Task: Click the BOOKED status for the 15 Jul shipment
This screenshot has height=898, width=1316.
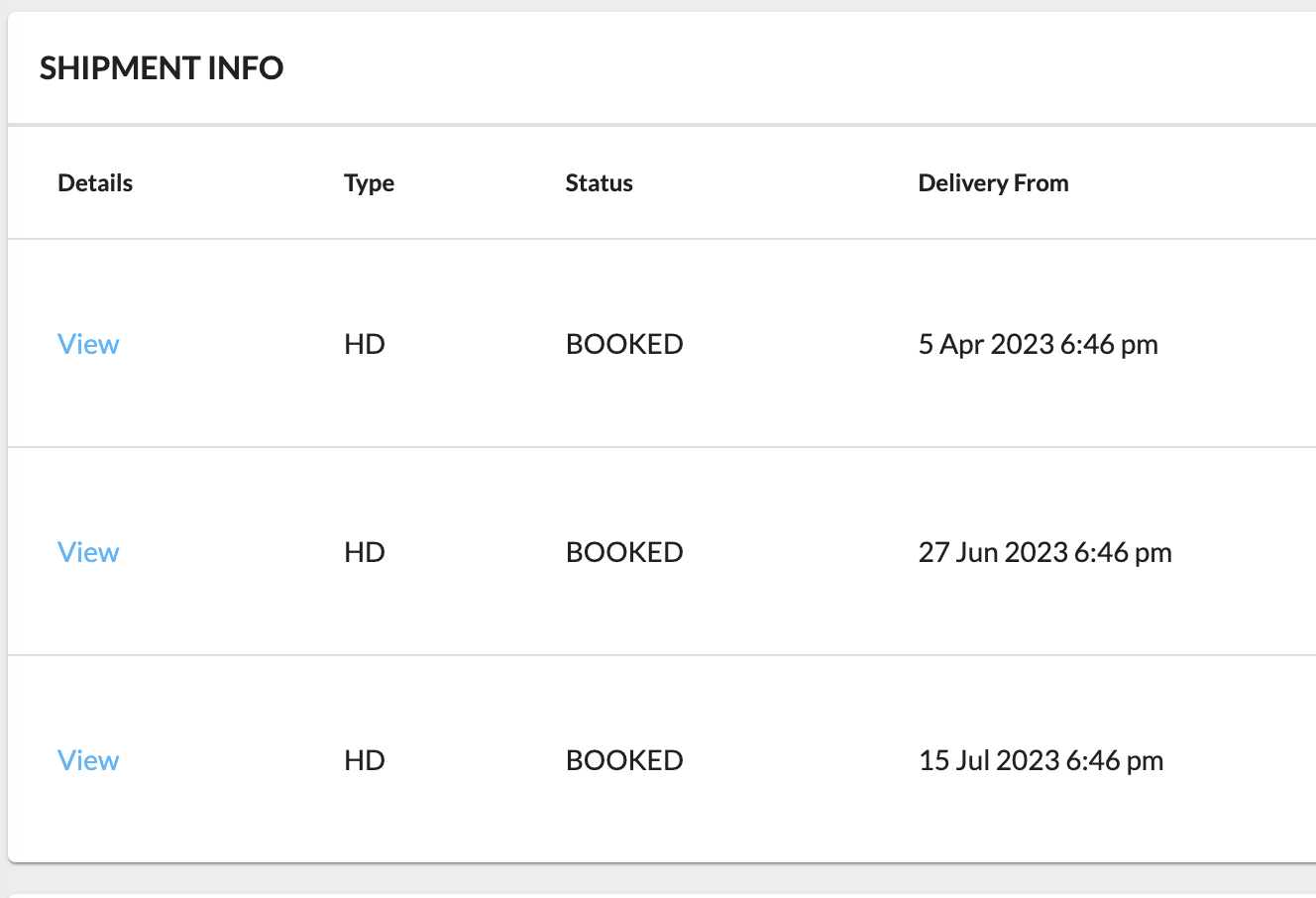Action: 624,760
